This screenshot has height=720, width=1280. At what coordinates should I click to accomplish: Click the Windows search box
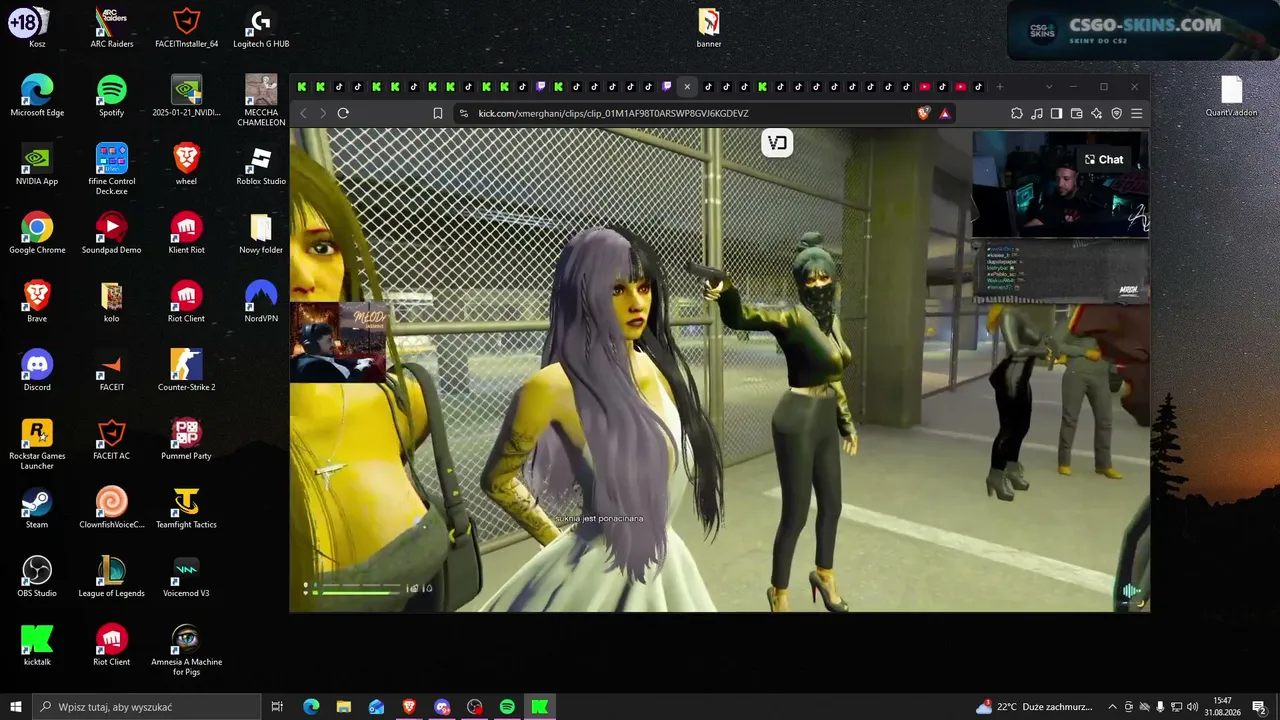[147, 707]
